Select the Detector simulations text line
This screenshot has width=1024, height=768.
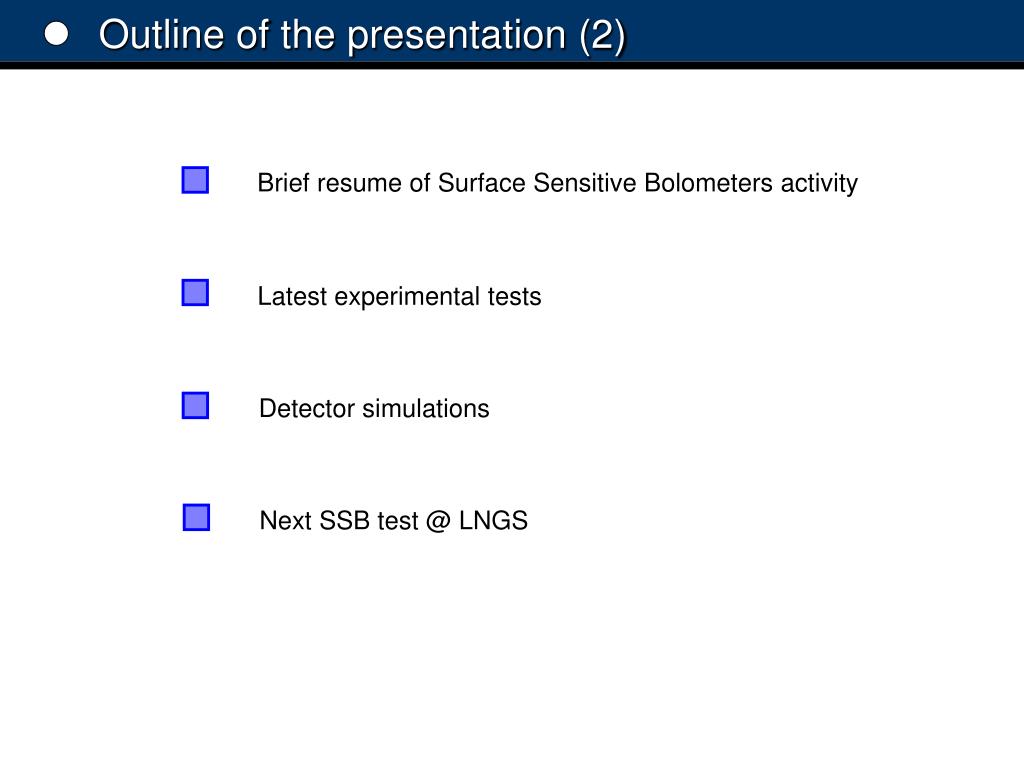point(374,409)
